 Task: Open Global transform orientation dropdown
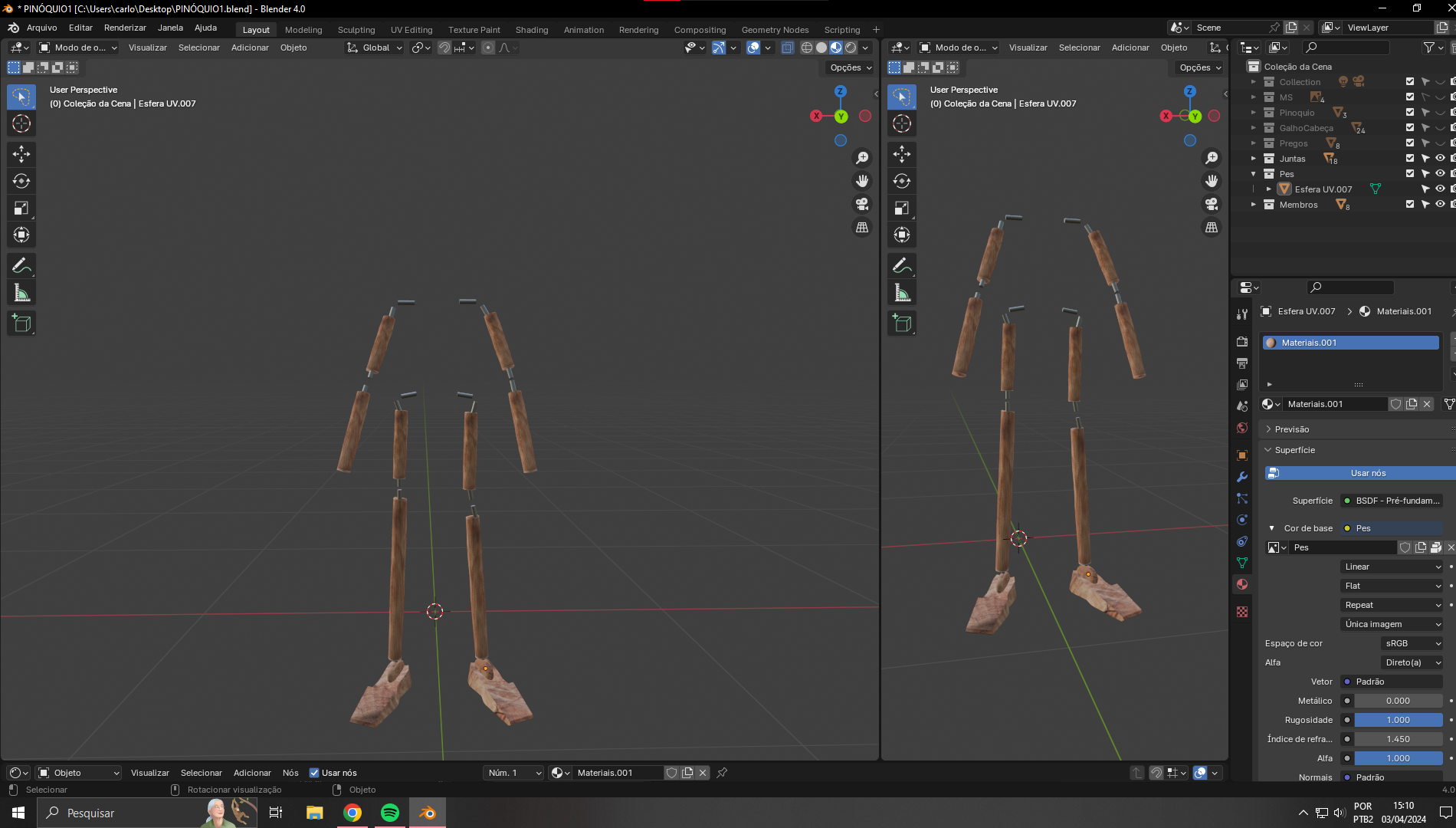(x=375, y=48)
